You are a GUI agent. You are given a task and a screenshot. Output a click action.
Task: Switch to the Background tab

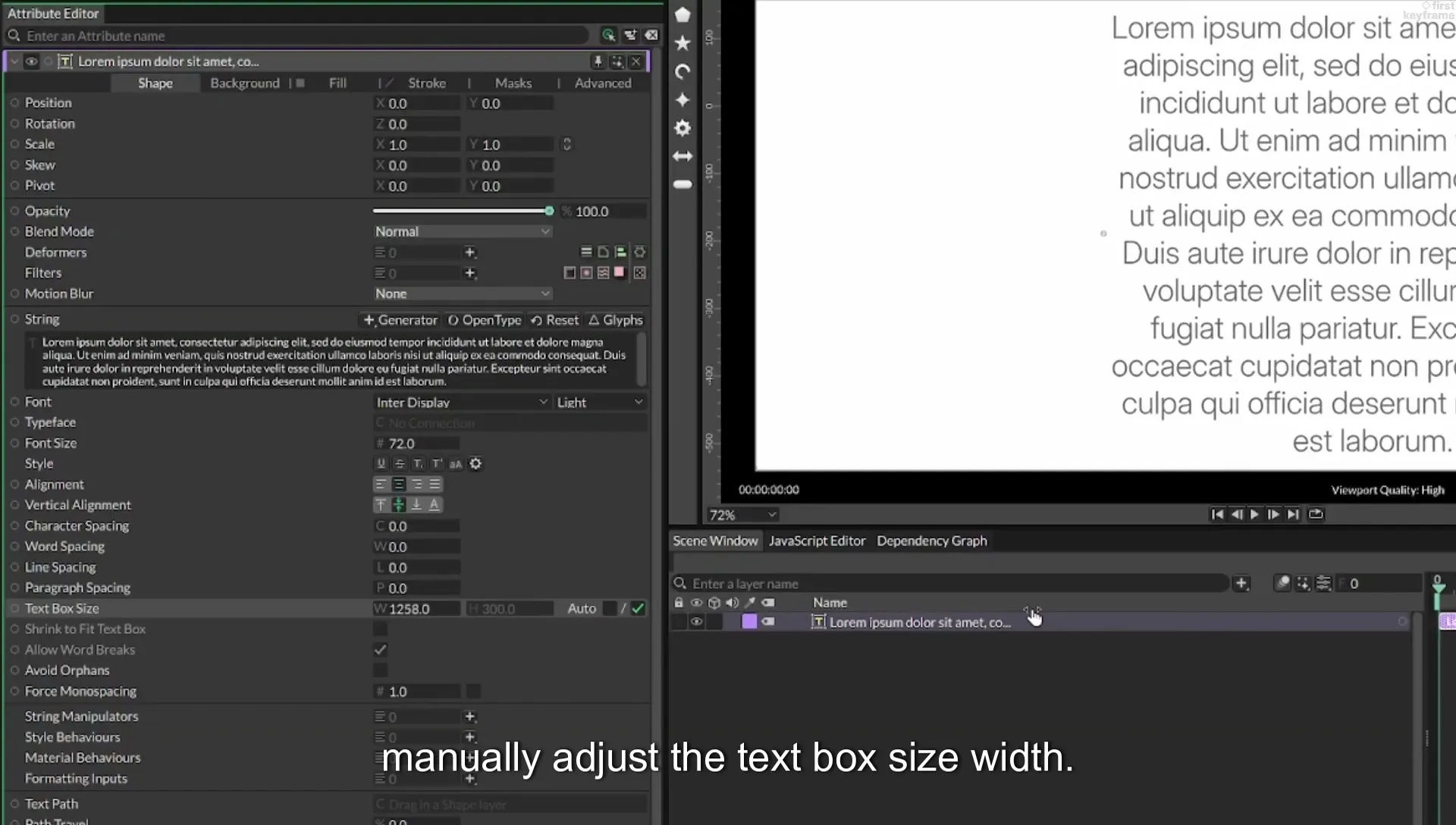pos(245,83)
